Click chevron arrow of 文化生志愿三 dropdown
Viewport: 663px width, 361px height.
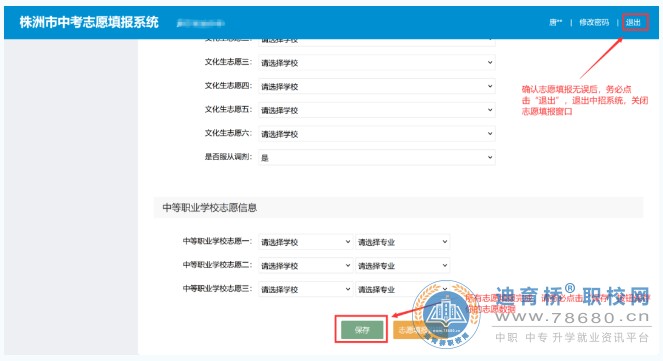click(490, 63)
